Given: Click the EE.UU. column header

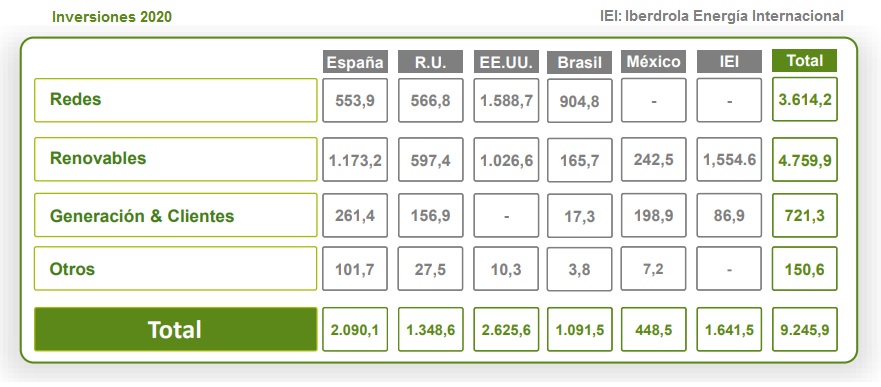Looking at the screenshot, I should 506,62.
